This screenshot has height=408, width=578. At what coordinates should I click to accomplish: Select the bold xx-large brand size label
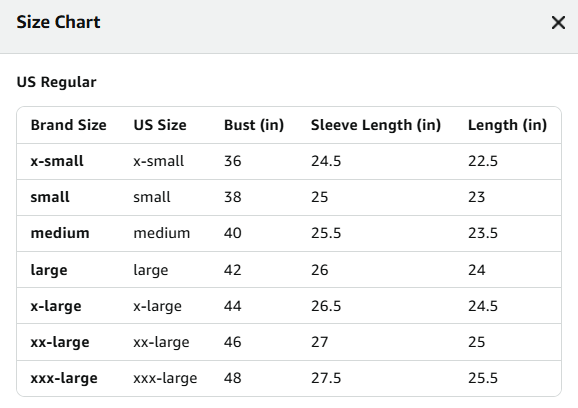click(x=60, y=342)
